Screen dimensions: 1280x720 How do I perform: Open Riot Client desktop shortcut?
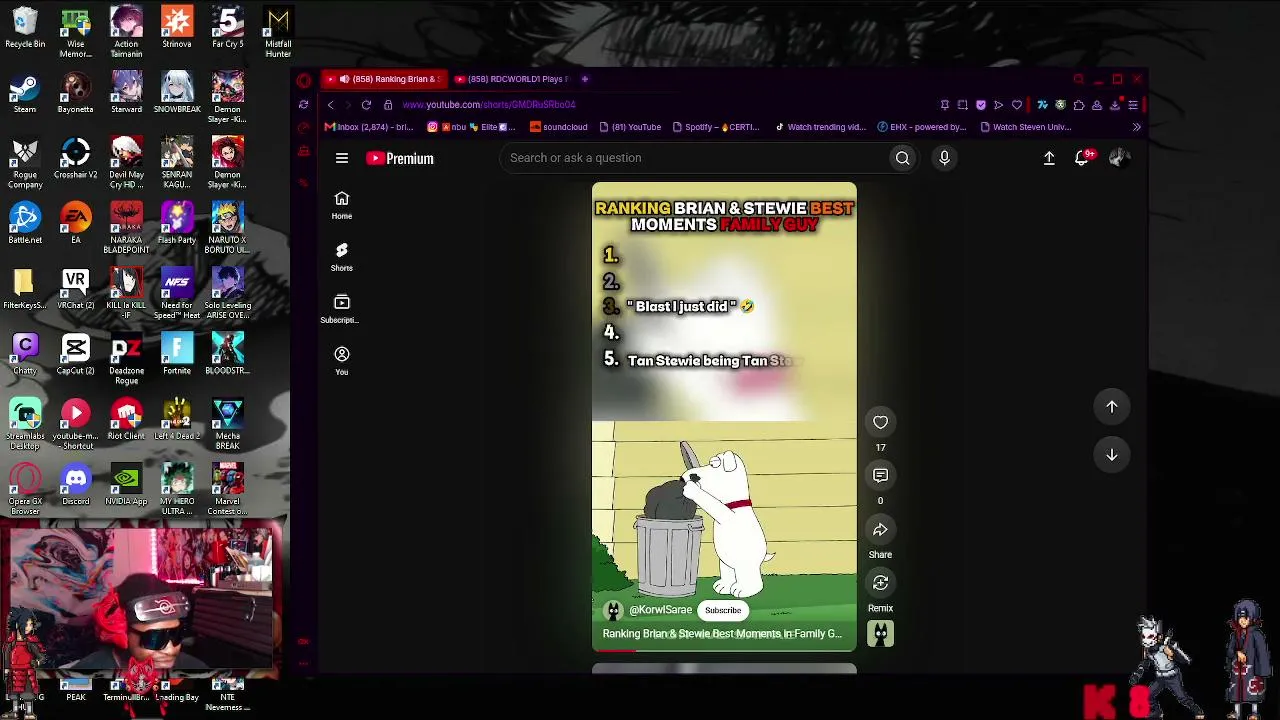(126, 420)
